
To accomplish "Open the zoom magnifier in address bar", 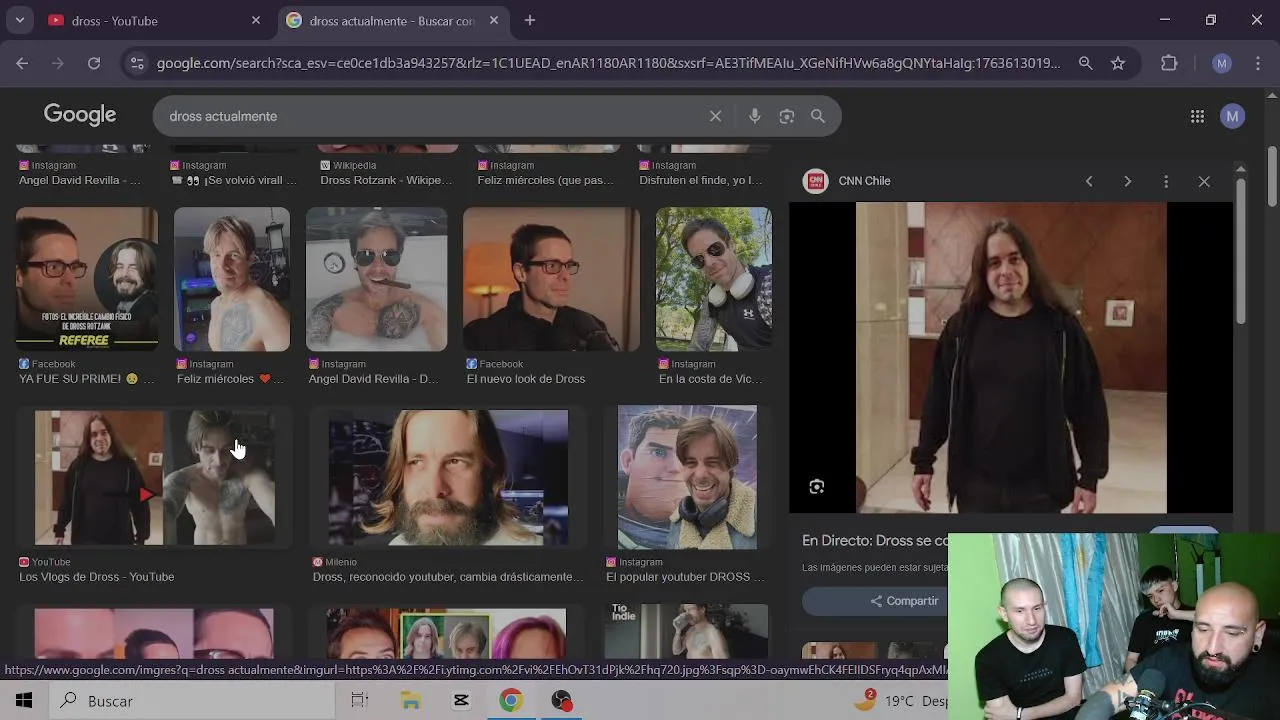I will click(x=1085, y=63).
